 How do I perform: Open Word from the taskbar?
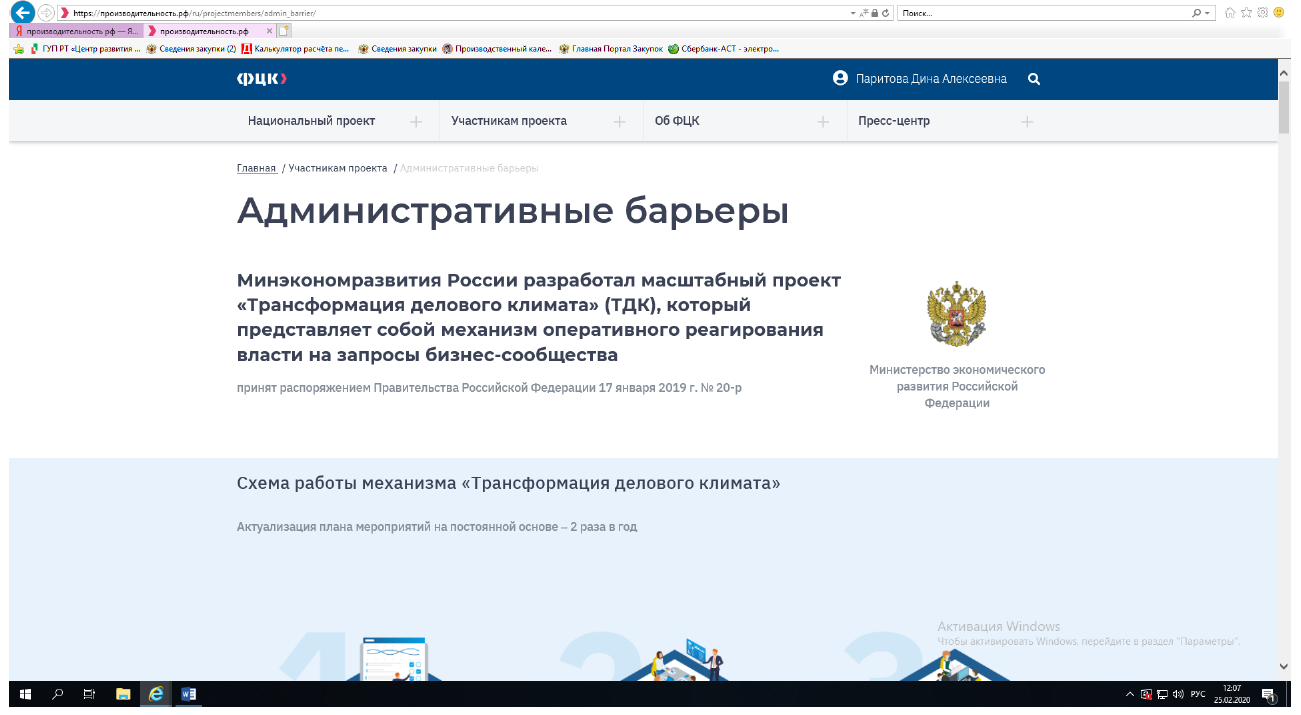coord(188,694)
